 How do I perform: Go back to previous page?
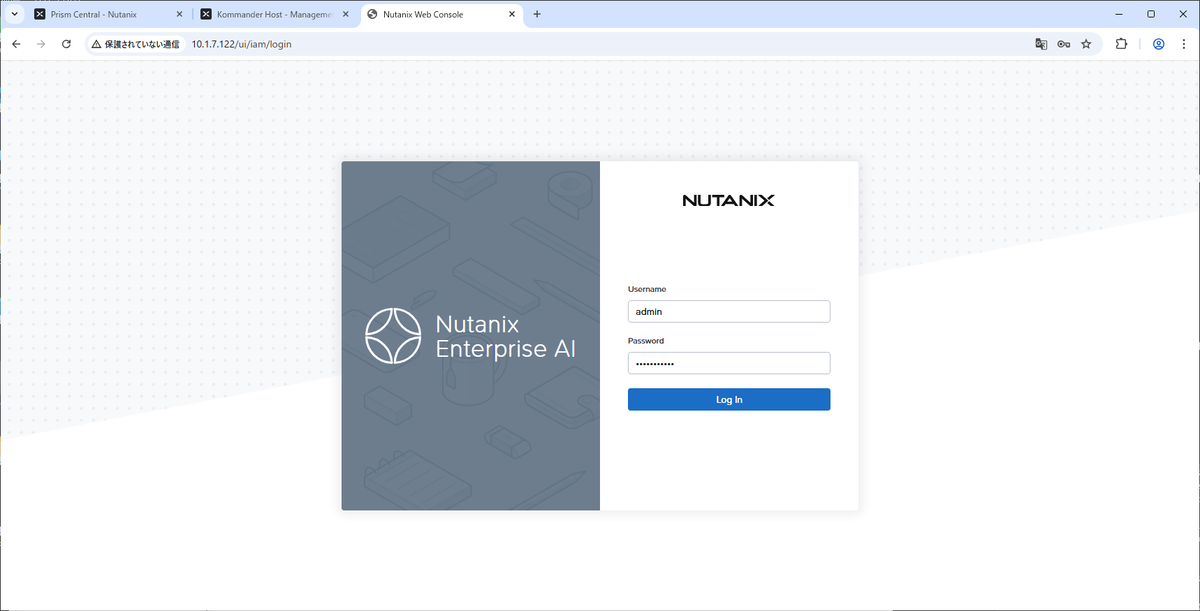(15, 44)
